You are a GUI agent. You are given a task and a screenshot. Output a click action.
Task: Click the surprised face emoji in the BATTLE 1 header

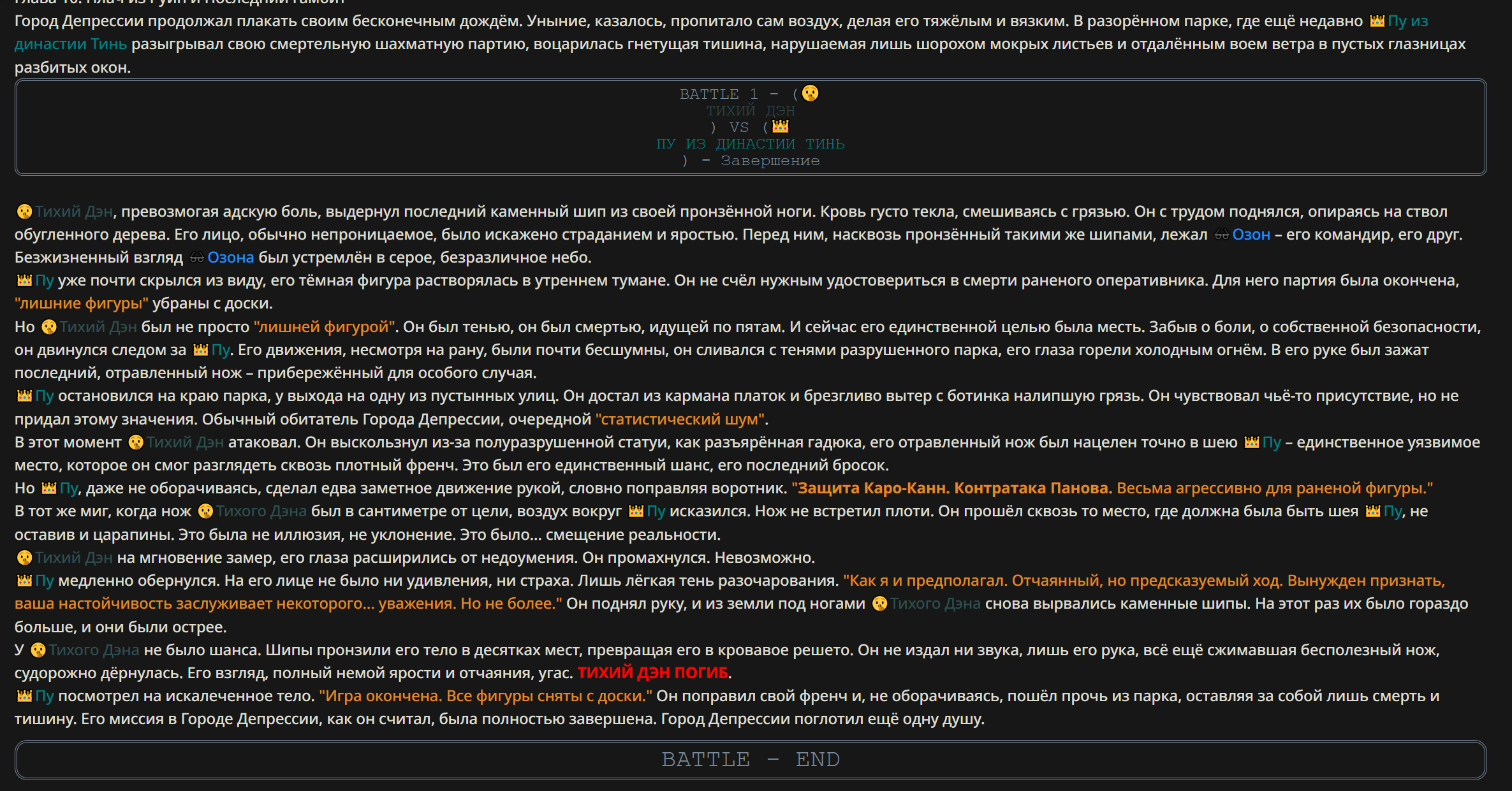click(810, 93)
